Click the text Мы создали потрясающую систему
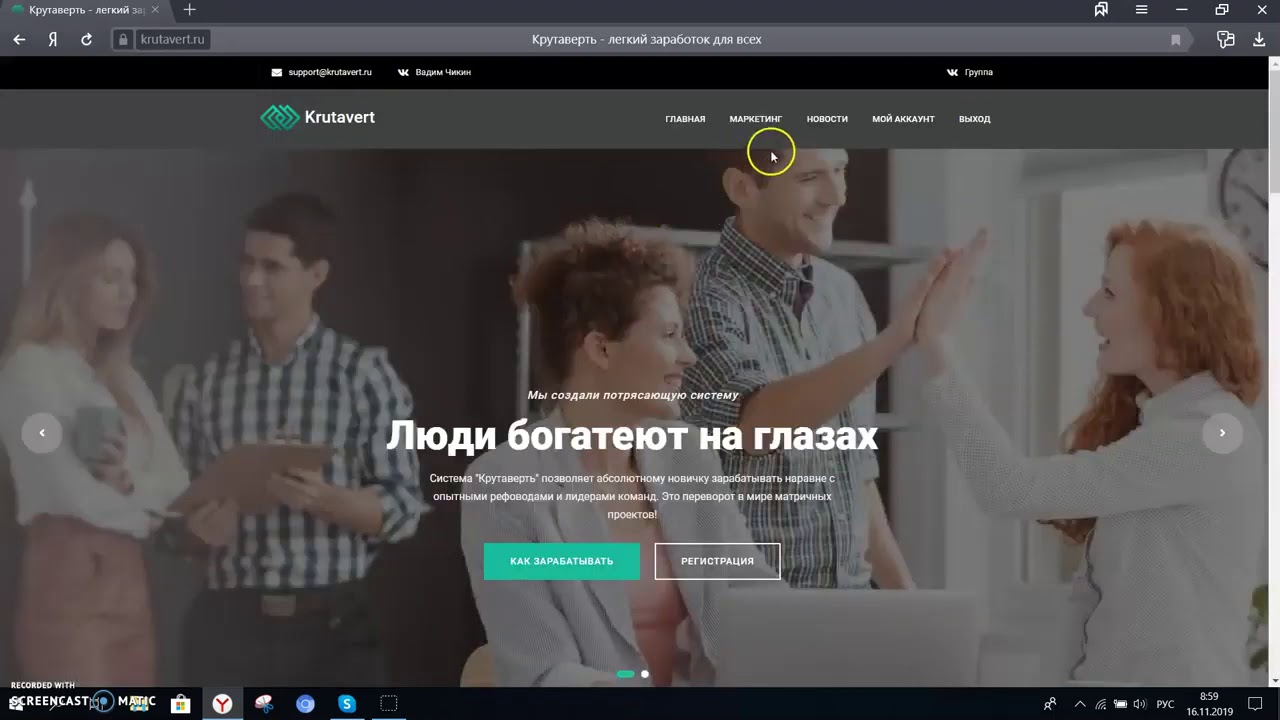 (x=632, y=395)
